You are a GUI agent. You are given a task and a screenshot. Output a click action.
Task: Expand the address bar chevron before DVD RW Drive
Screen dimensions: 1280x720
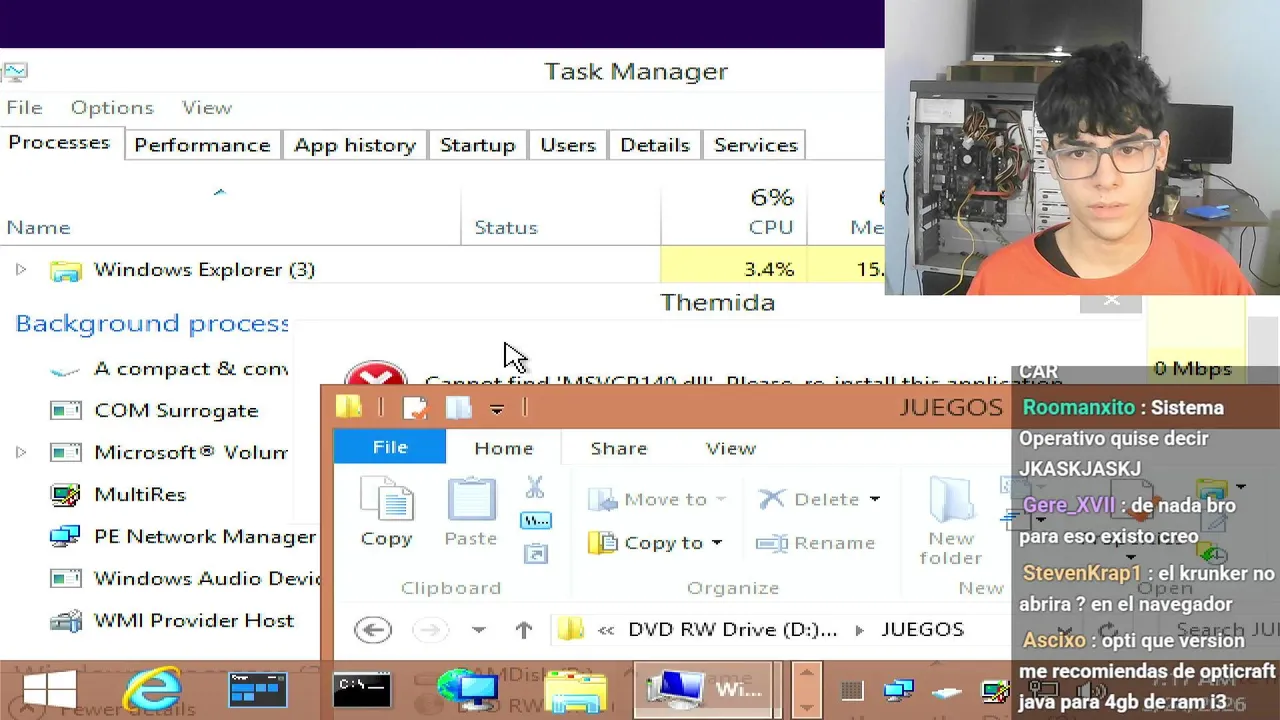[605, 630]
